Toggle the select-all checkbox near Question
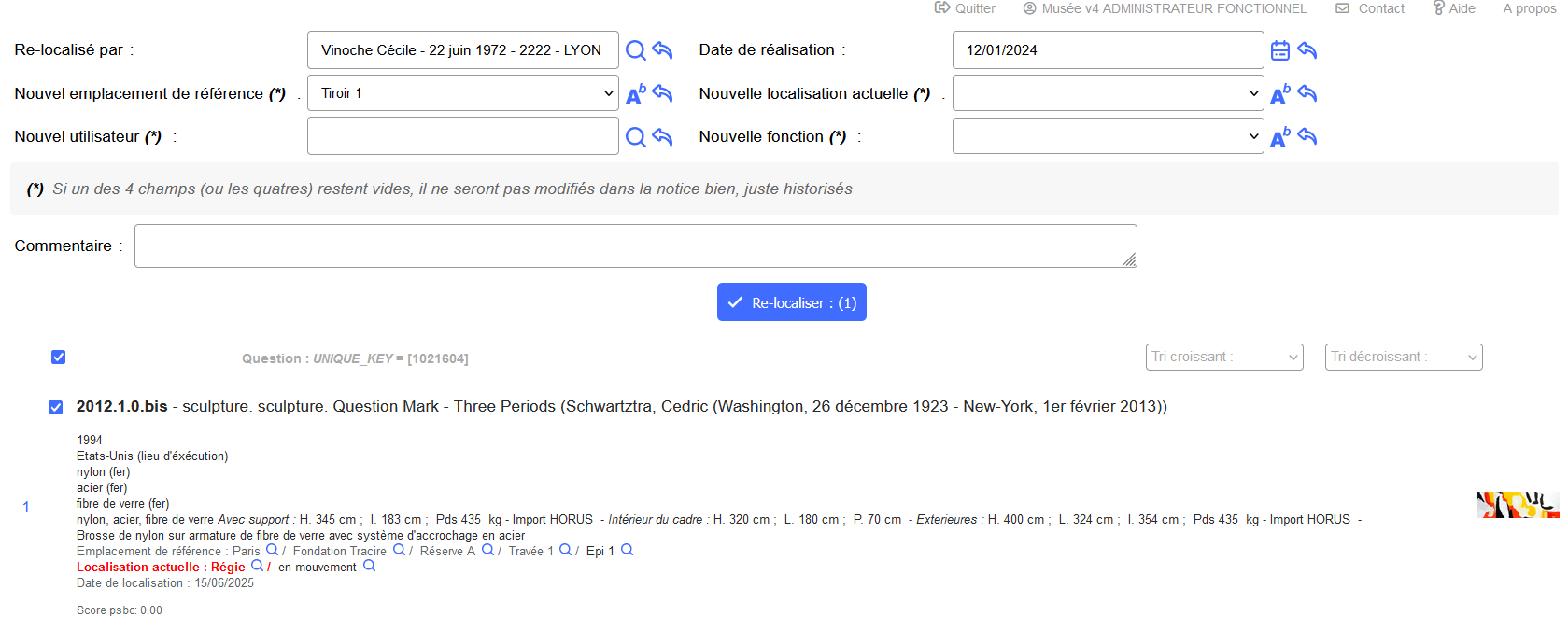Image resolution: width=1568 pixels, height=631 pixels. click(59, 358)
